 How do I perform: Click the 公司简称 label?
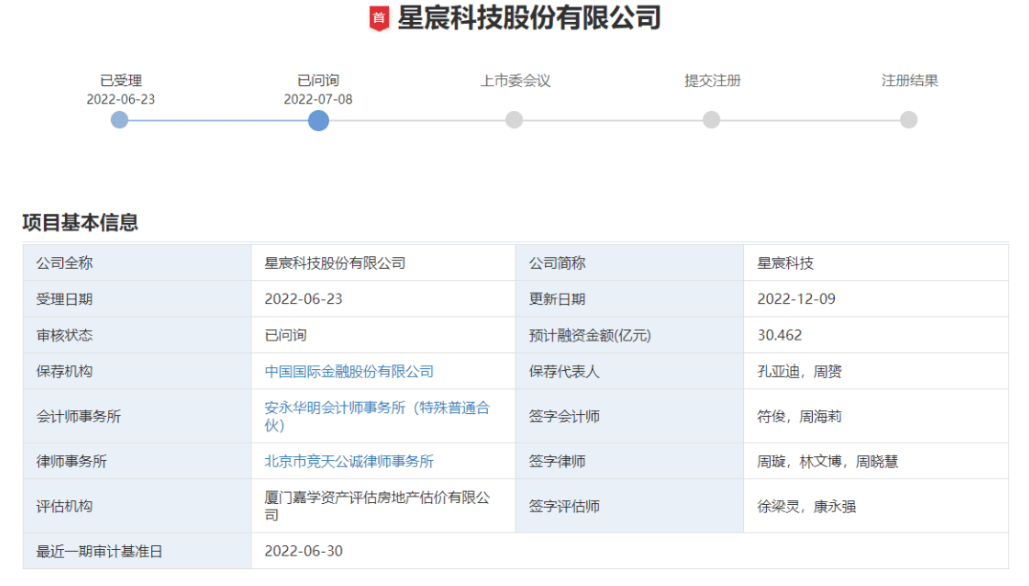pyautogui.click(x=557, y=263)
